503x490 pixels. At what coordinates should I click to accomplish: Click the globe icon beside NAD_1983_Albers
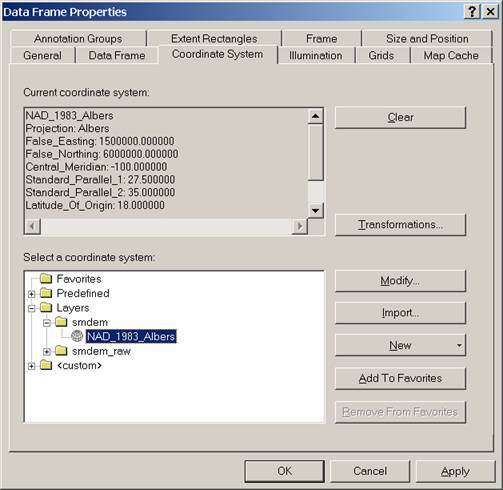(x=77, y=336)
